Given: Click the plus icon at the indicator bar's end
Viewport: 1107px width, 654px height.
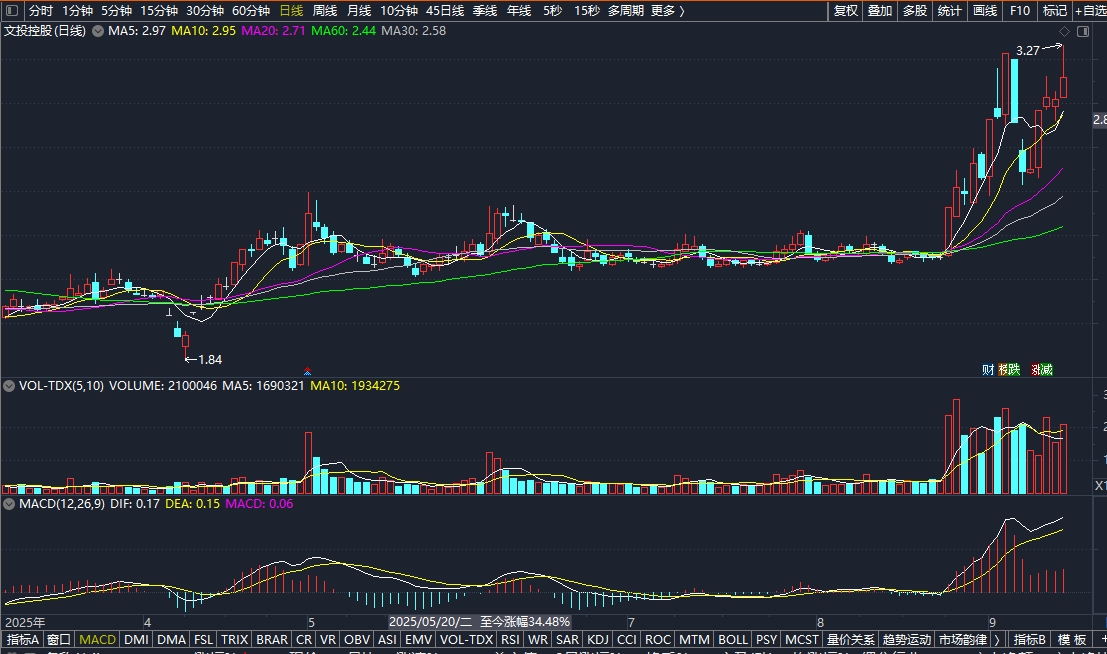Looking at the screenshot, I should 1103,639.
